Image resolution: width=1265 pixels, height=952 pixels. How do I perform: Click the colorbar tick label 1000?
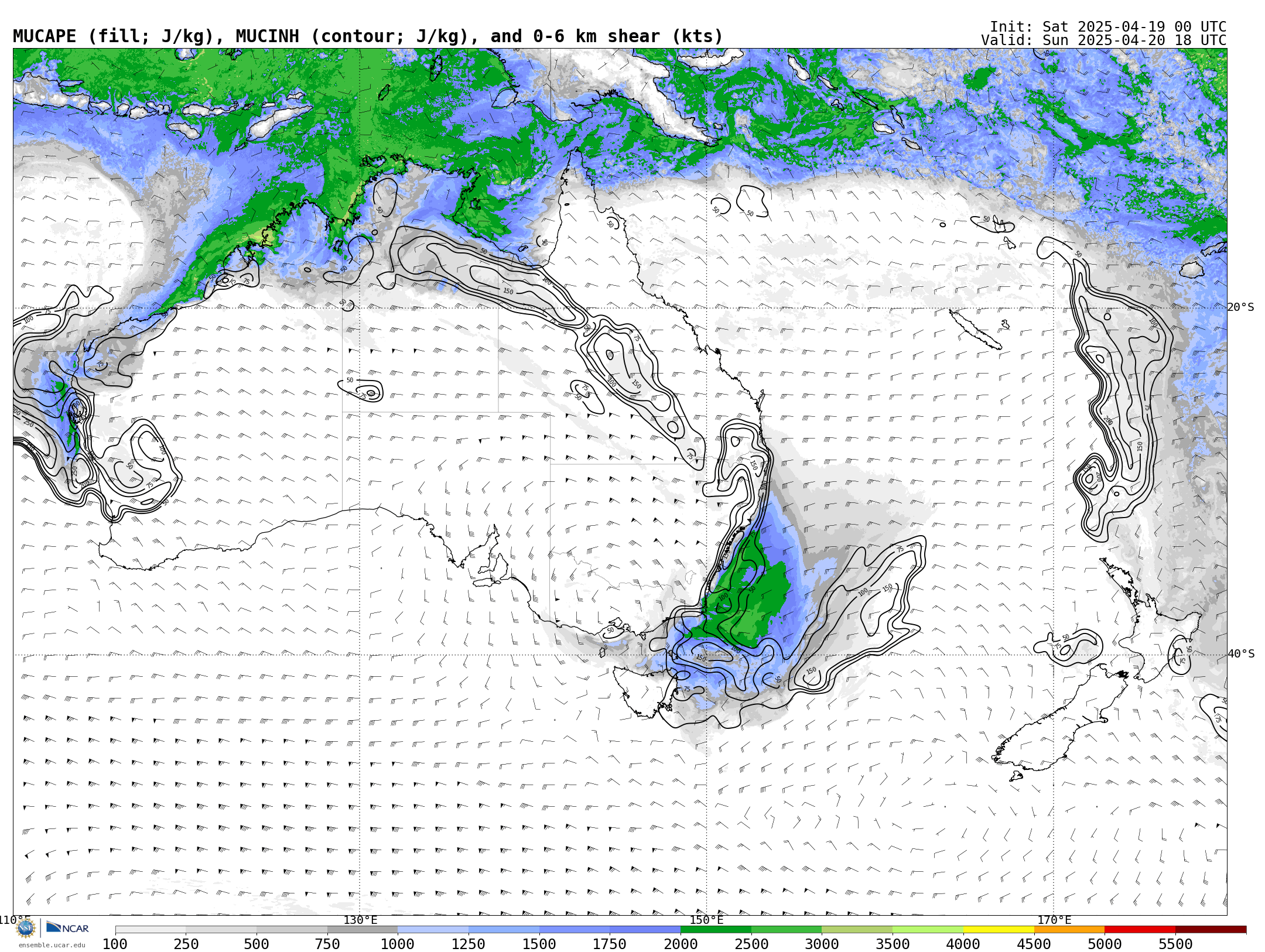click(398, 944)
